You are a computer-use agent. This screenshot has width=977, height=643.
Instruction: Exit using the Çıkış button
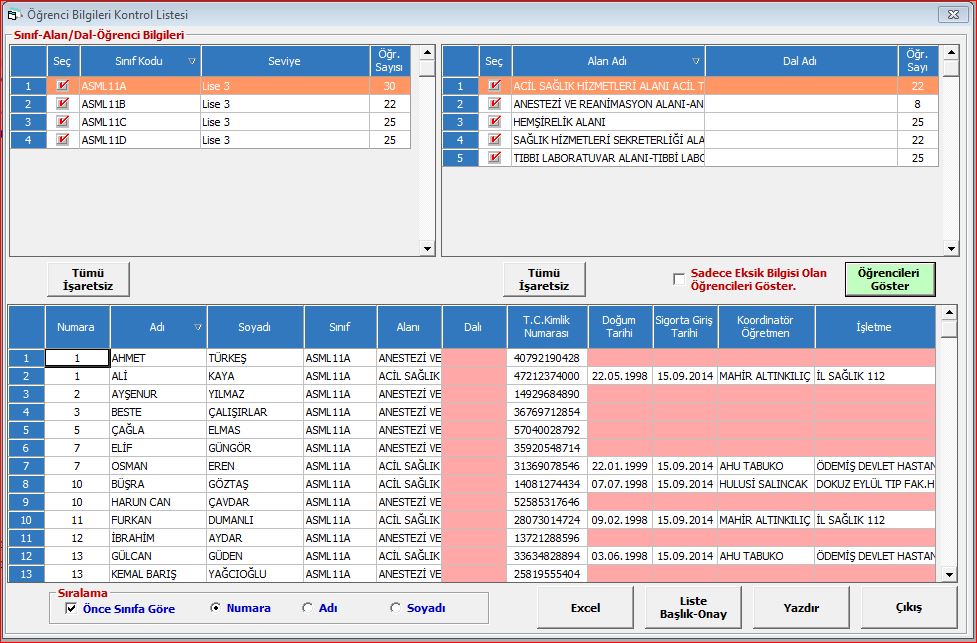pos(907,607)
